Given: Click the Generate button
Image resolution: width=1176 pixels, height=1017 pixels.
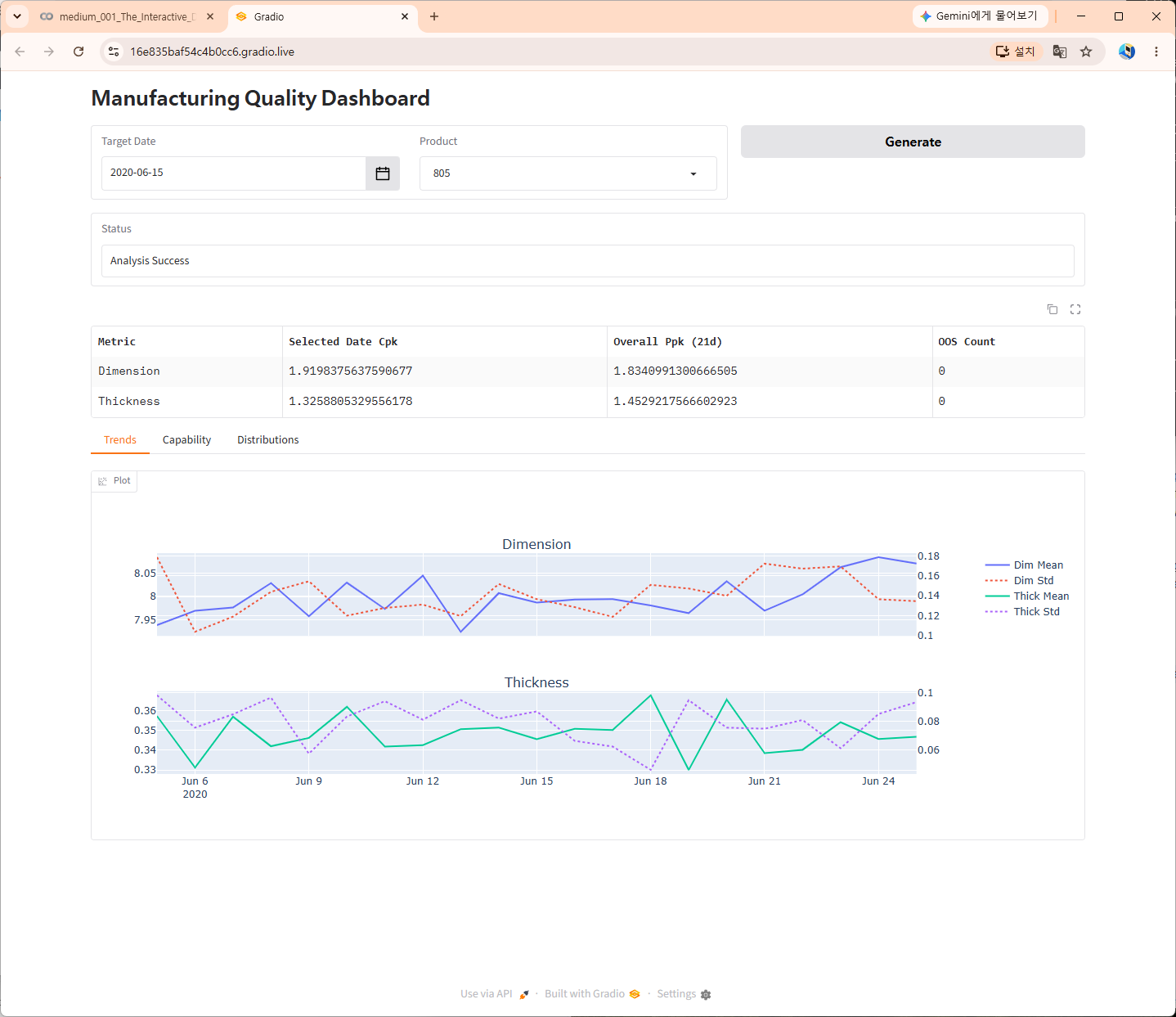Looking at the screenshot, I should tap(913, 142).
